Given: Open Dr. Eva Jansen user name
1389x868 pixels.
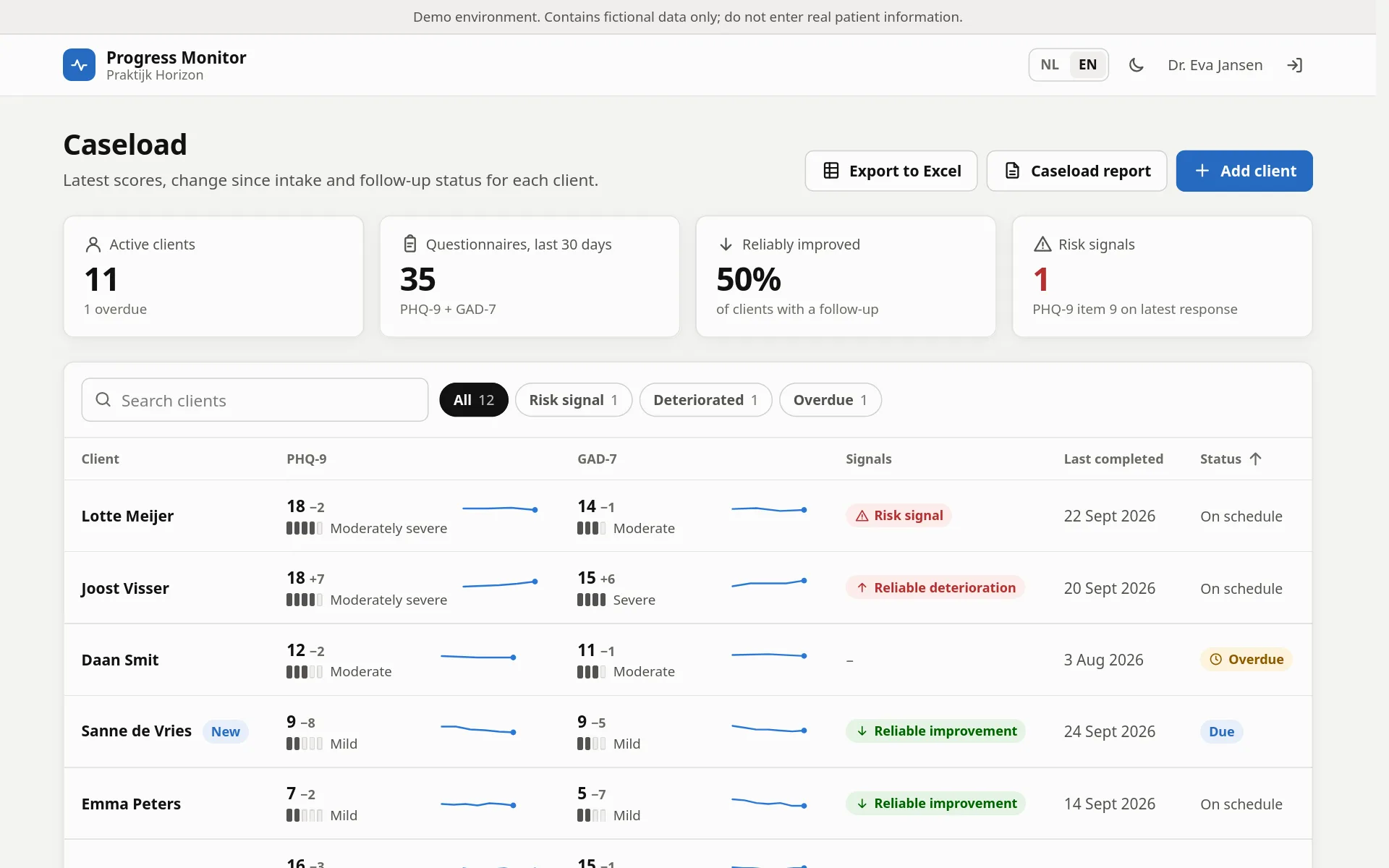Looking at the screenshot, I should (x=1215, y=65).
